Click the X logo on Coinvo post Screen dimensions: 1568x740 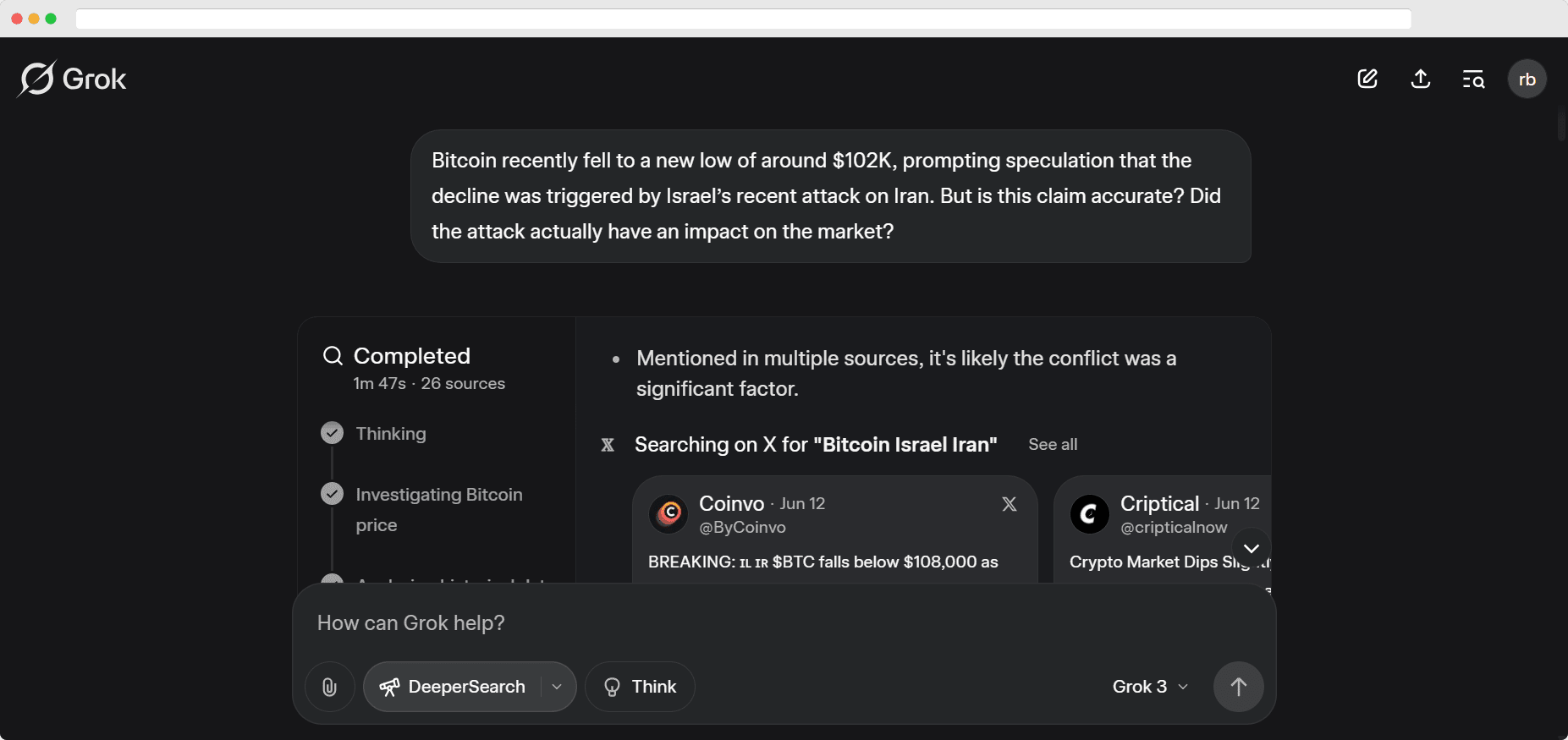click(1009, 504)
